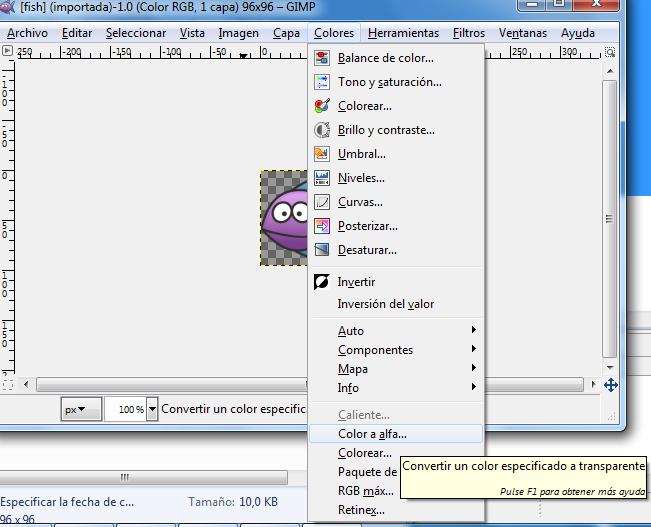The width and height of the screenshot is (651, 527).
Task: Choose Tono y saturación... menu entry
Action: pos(396,82)
